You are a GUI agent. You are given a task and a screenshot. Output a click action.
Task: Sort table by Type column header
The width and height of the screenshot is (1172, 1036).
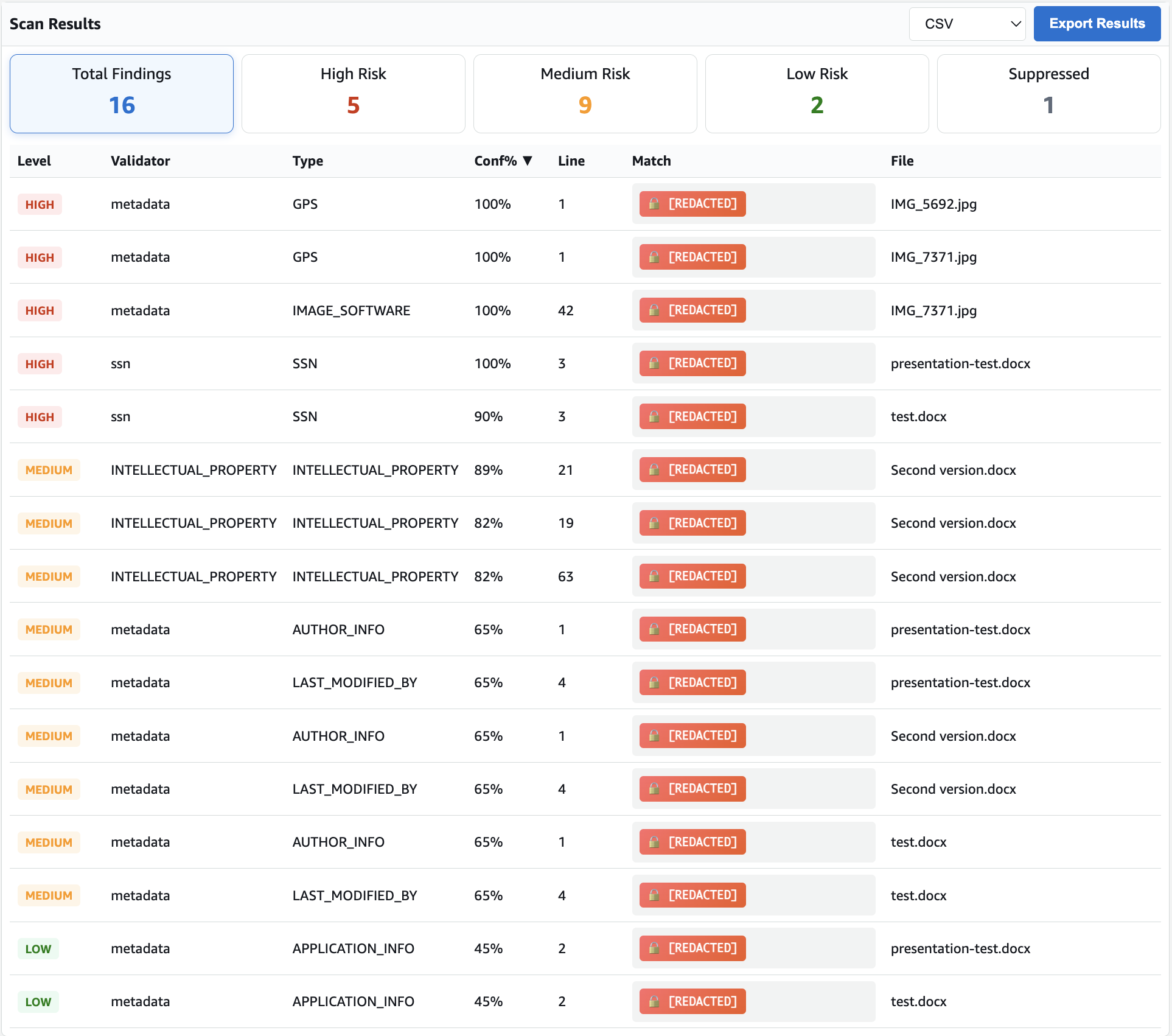coord(308,161)
